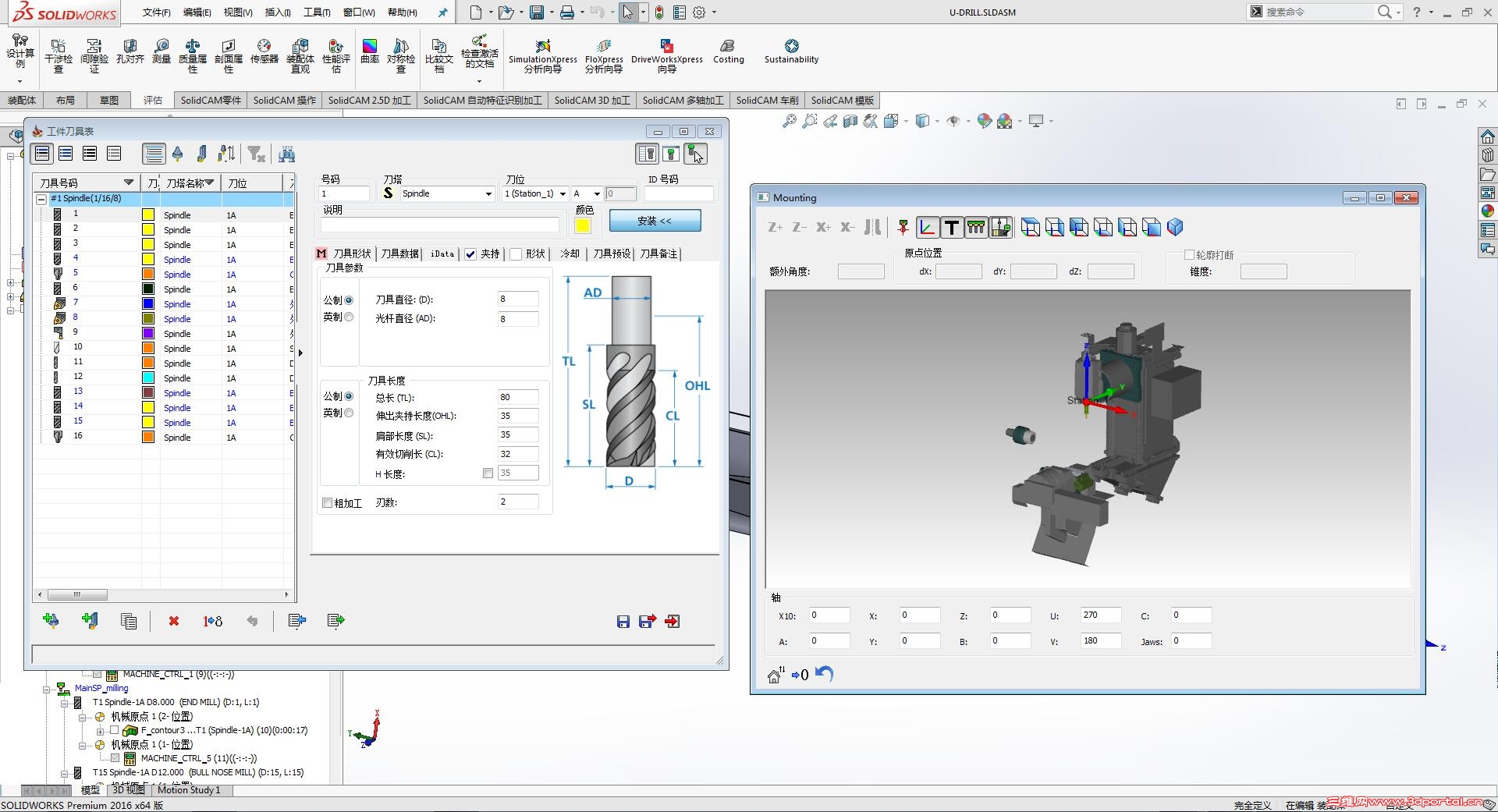
Task: Open the 干涉检查 interference check tool
Action: tap(59, 56)
